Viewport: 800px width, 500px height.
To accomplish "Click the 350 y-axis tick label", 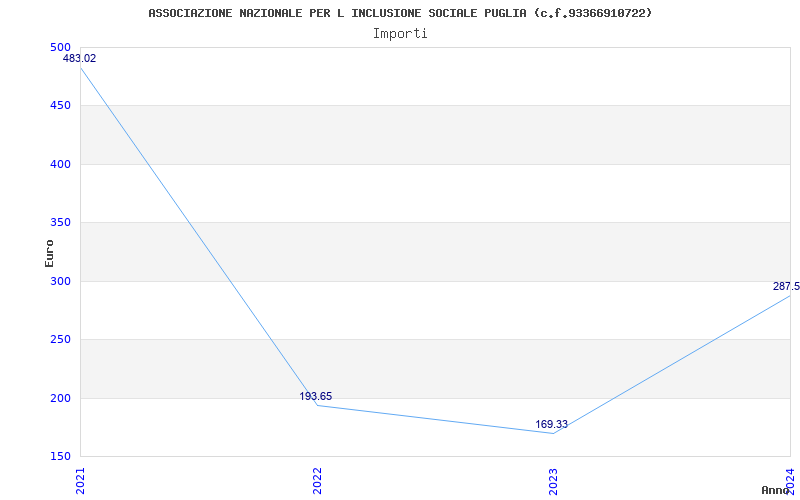I will pyautogui.click(x=60, y=222).
